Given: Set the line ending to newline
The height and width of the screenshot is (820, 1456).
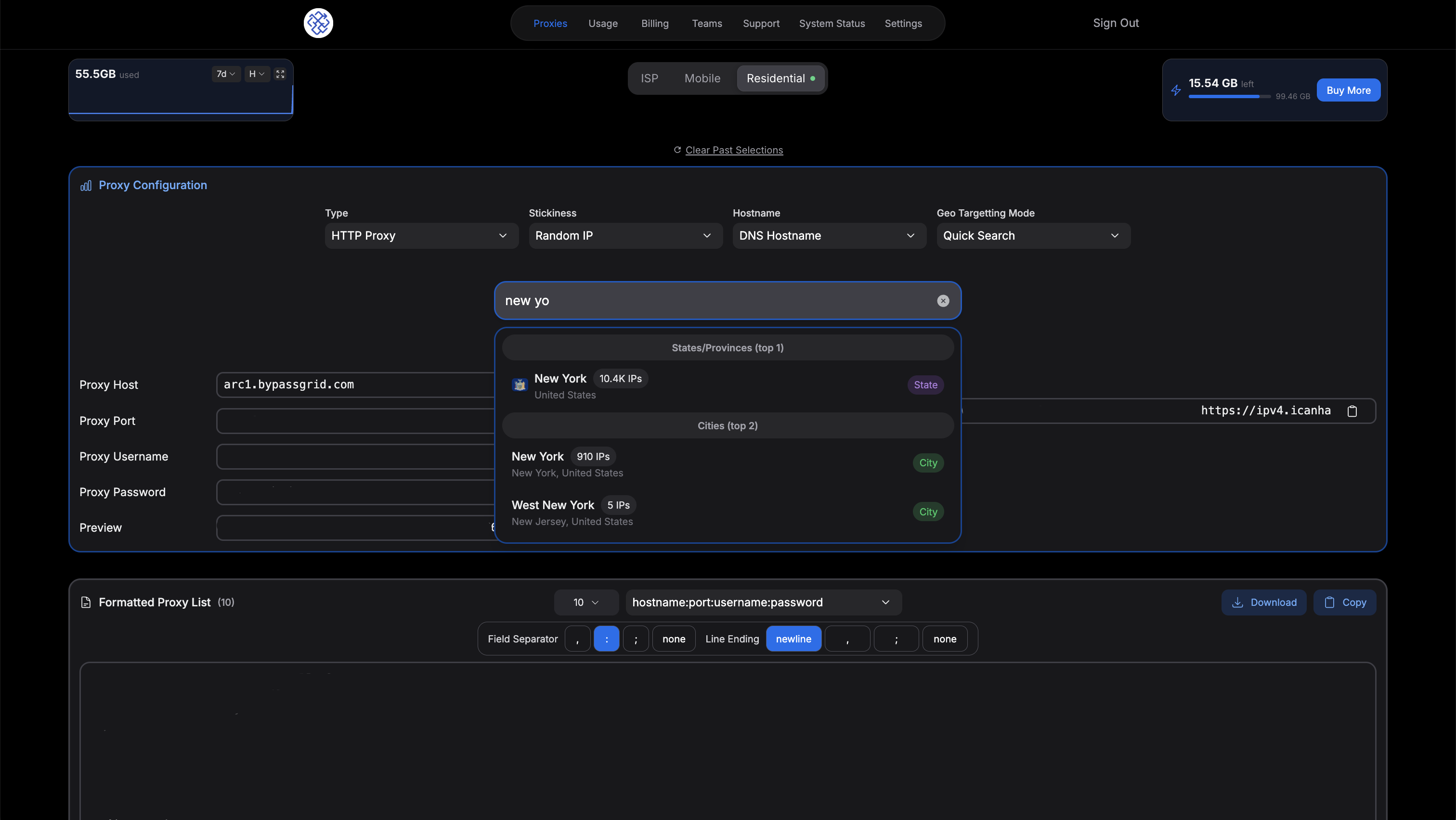Looking at the screenshot, I should click(x=793, y=639).
